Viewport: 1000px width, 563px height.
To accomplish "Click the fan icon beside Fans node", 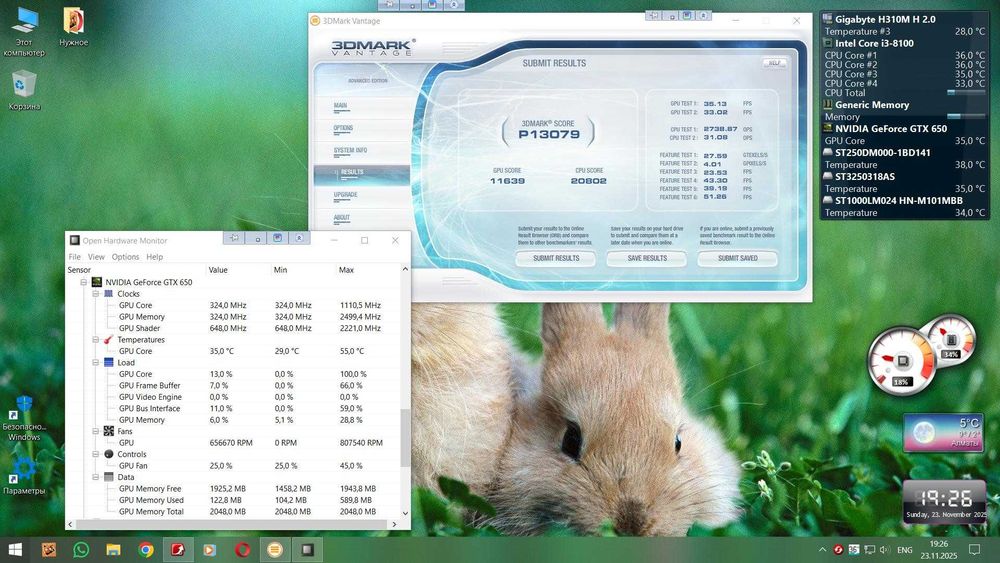I will [108, 431].
